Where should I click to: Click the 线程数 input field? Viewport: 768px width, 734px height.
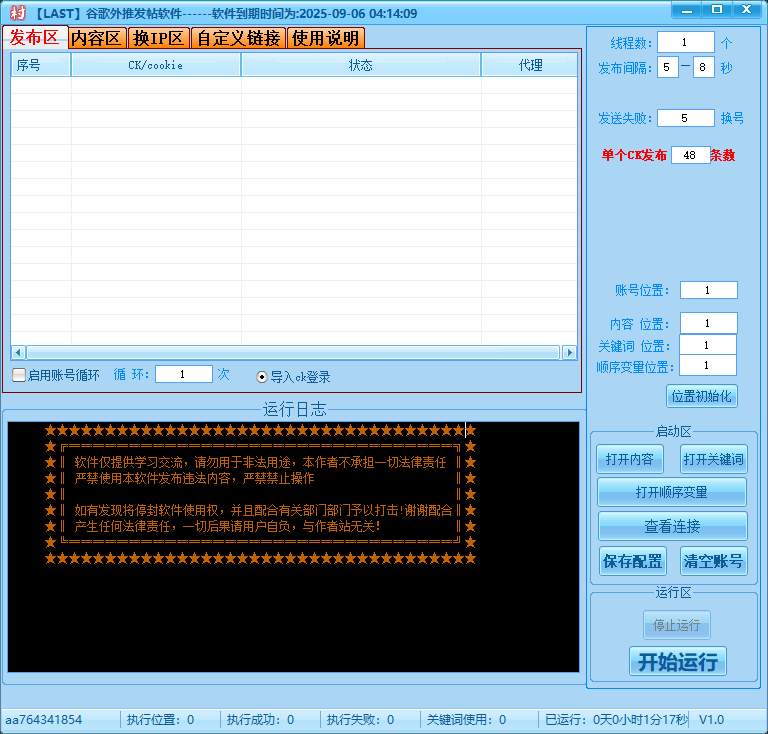click(x=685, y=42)
